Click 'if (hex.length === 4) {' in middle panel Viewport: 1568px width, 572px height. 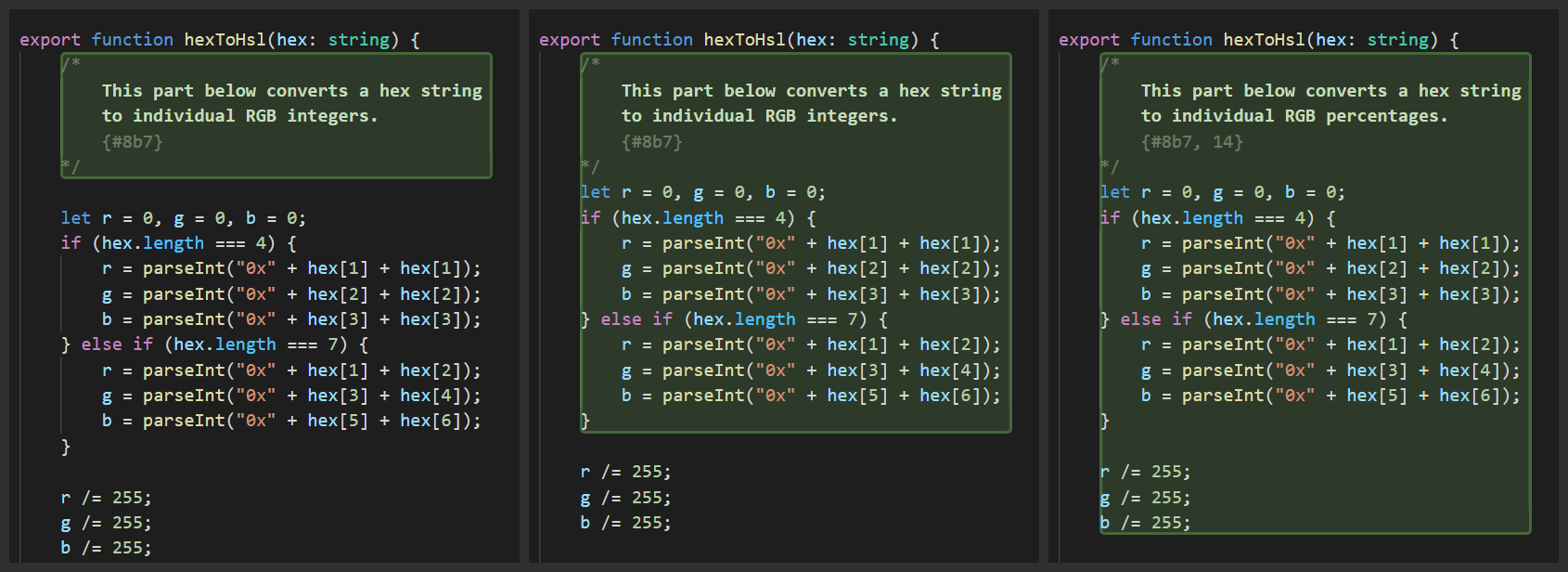tap(699, 218)
